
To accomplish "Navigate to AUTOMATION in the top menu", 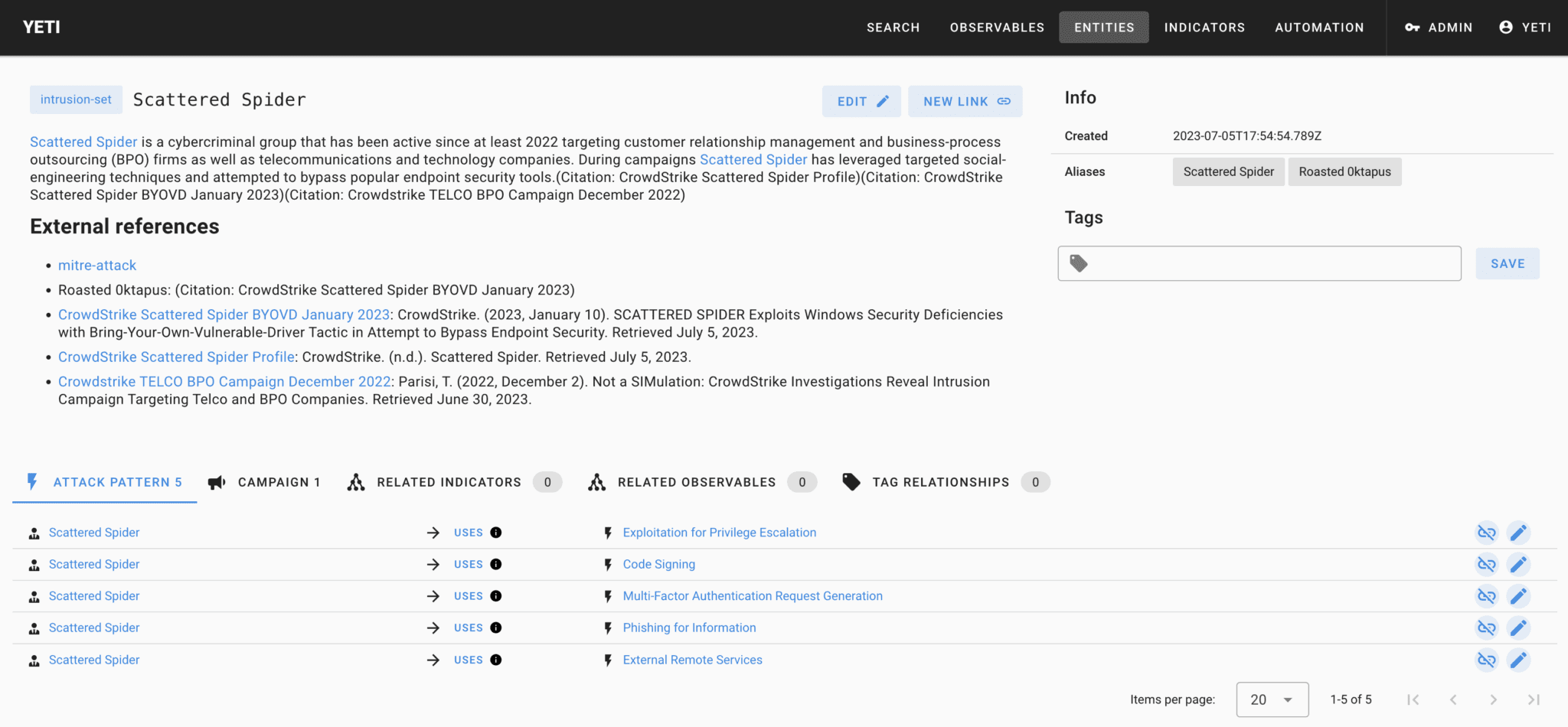I will pos(1319,27).
